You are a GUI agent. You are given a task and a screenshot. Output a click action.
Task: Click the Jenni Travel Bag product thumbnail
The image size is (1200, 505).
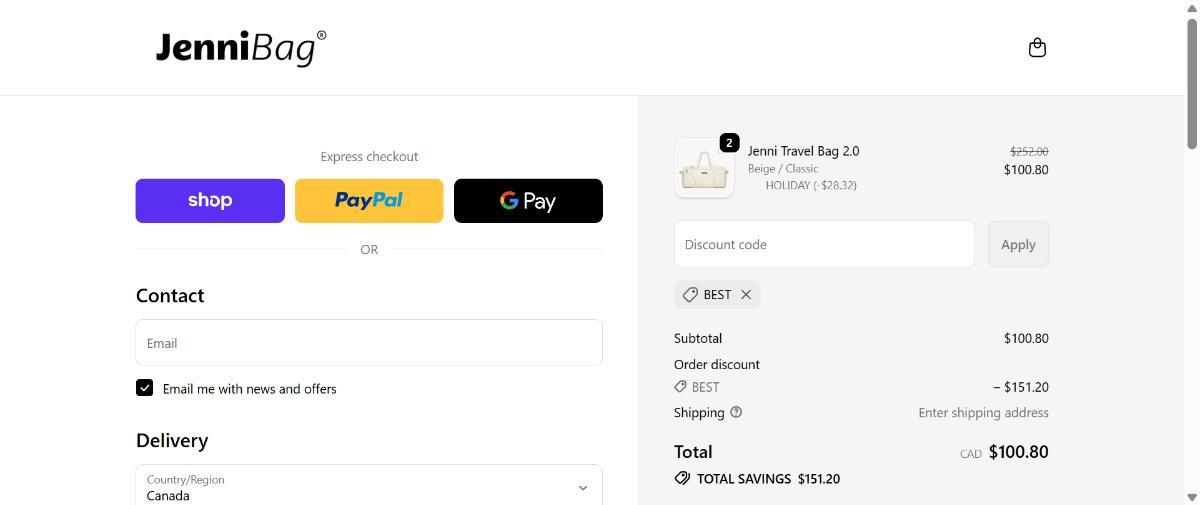click(704, 169)
